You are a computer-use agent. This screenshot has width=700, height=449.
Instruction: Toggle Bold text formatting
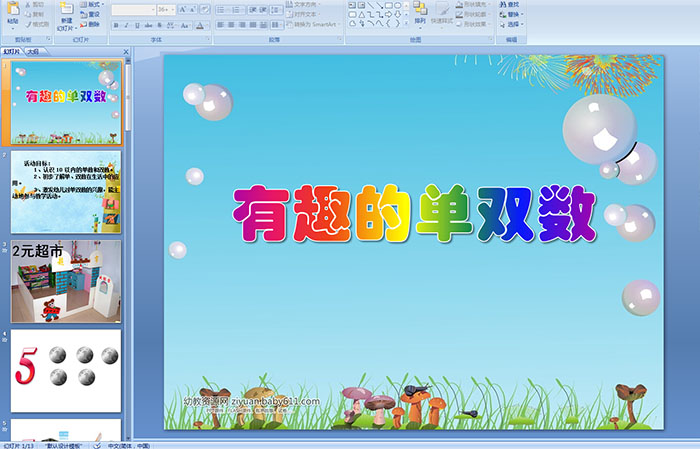(x=115, y=24)
